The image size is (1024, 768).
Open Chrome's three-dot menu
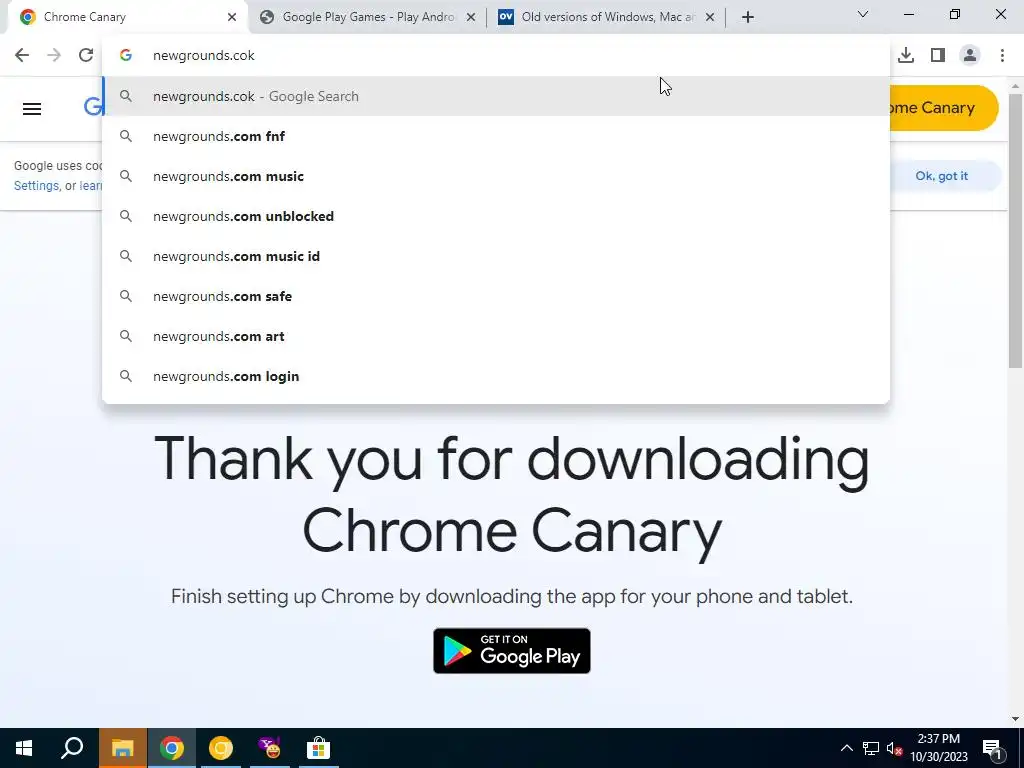click(x=1002, y=55)
